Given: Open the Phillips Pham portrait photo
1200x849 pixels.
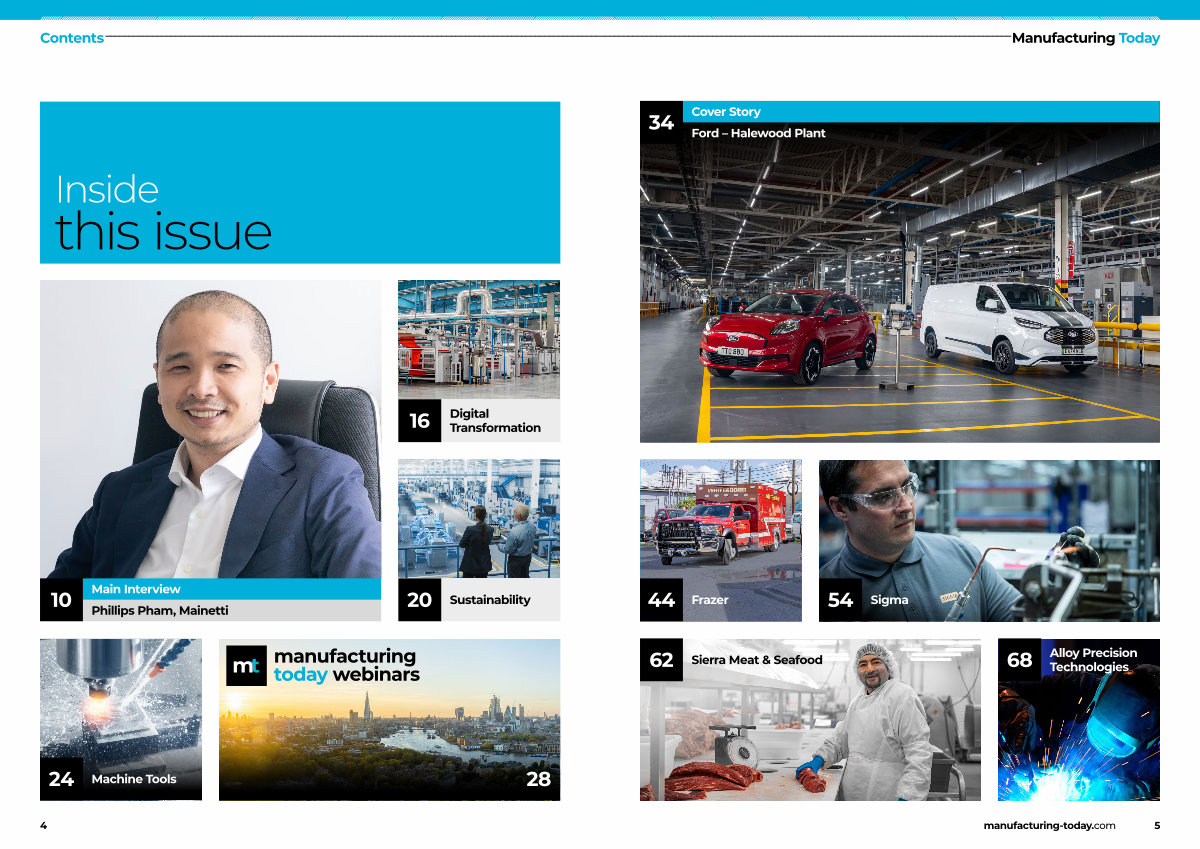Looking at the screenshot, I should (x=210, y=429).
